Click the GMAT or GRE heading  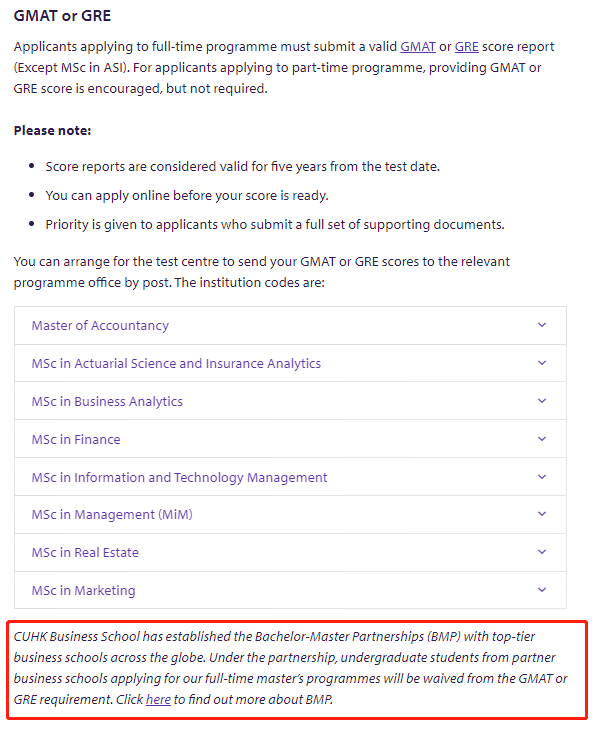click(x=62, y=15)
